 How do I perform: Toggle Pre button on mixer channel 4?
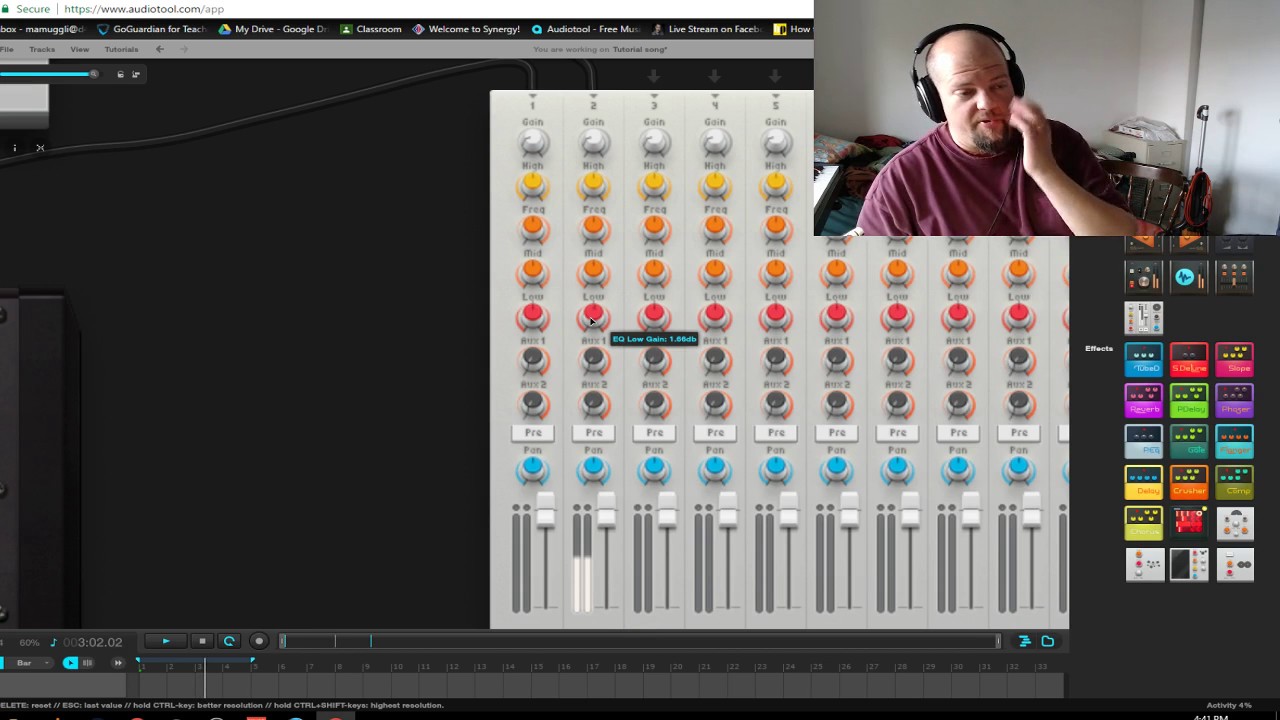pyautogui.click(x=716, y=433)
